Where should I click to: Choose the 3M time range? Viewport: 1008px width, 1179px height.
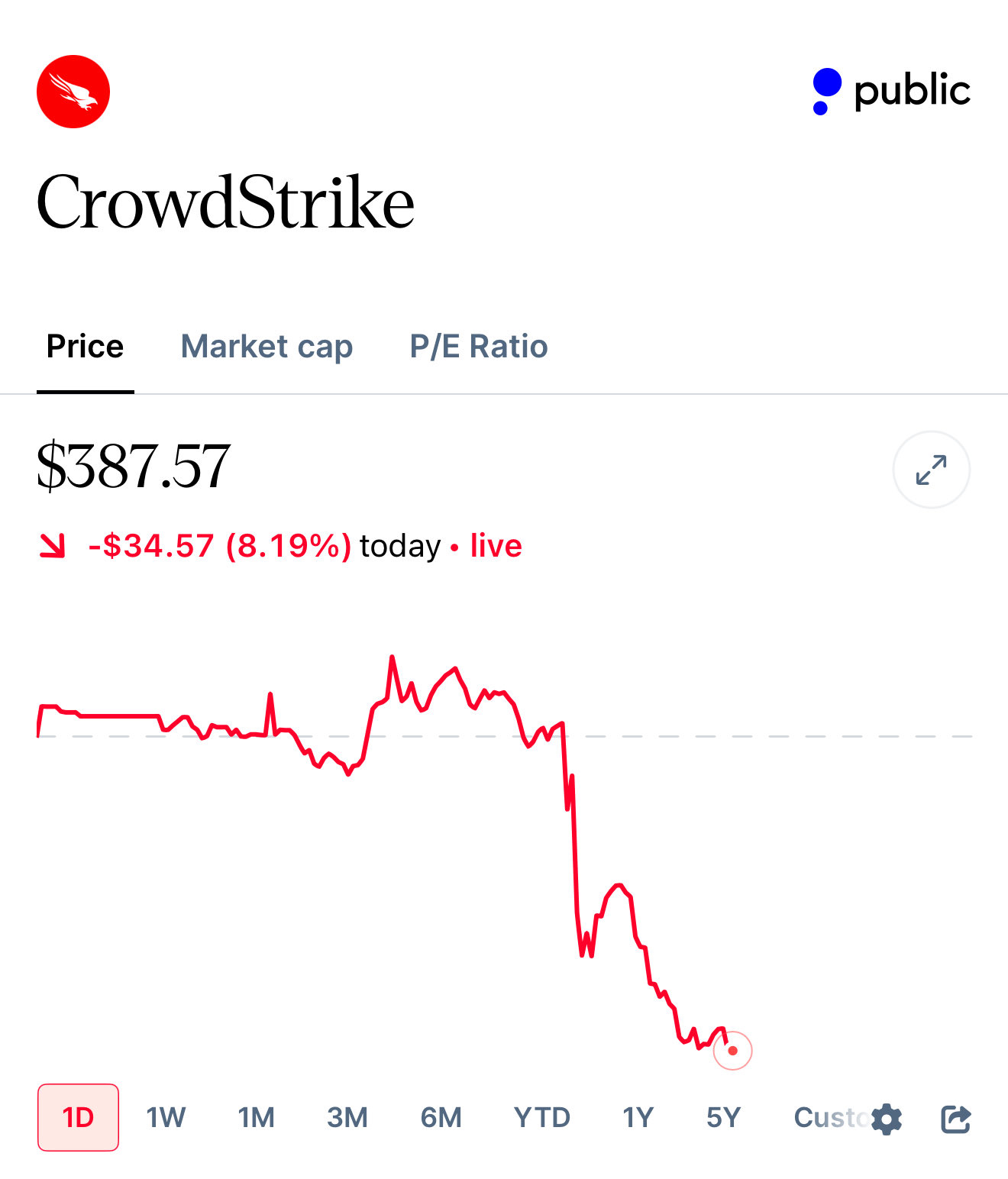[347, 1118]
